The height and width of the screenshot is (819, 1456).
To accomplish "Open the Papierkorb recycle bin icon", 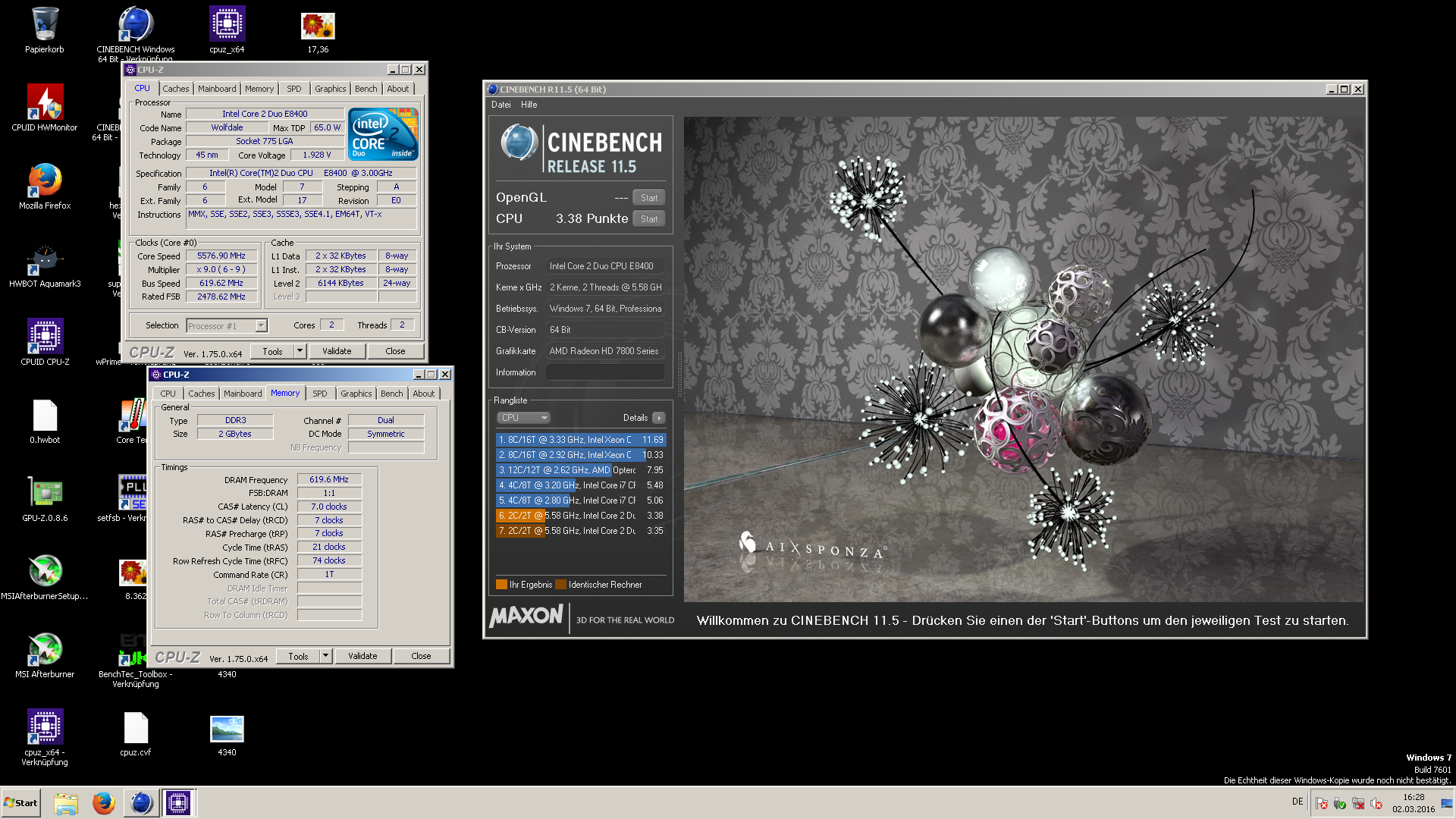I will pos(45,30).
